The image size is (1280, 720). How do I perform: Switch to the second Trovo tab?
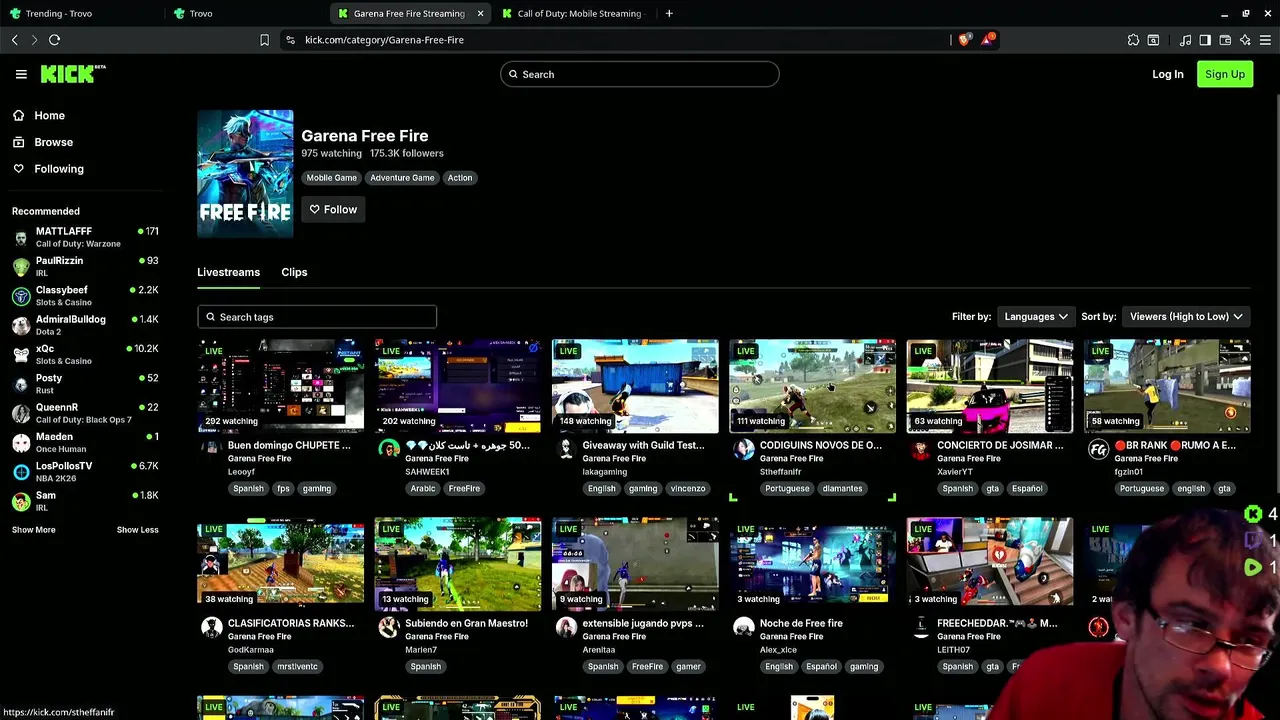click(x=246, y=13)
